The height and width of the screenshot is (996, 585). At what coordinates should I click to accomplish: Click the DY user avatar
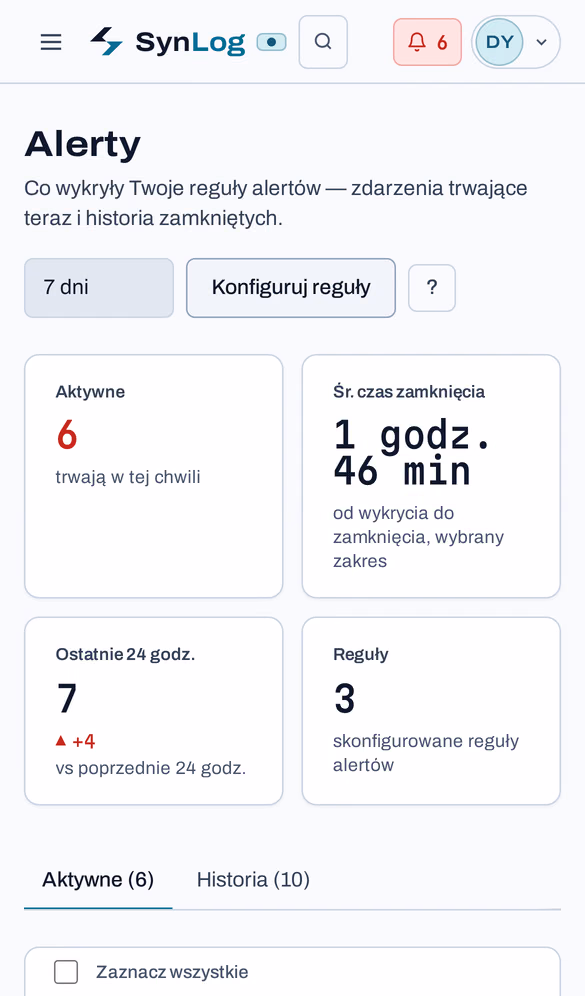(x=499, y=42)
